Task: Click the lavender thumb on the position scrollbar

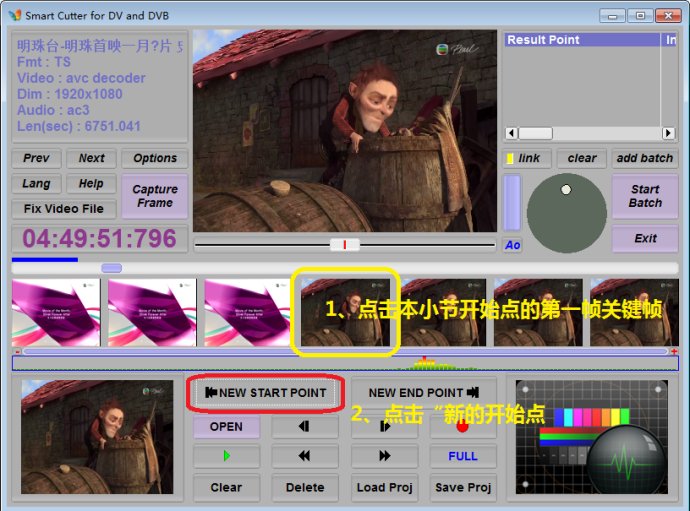Action: (x=111, y=268)
